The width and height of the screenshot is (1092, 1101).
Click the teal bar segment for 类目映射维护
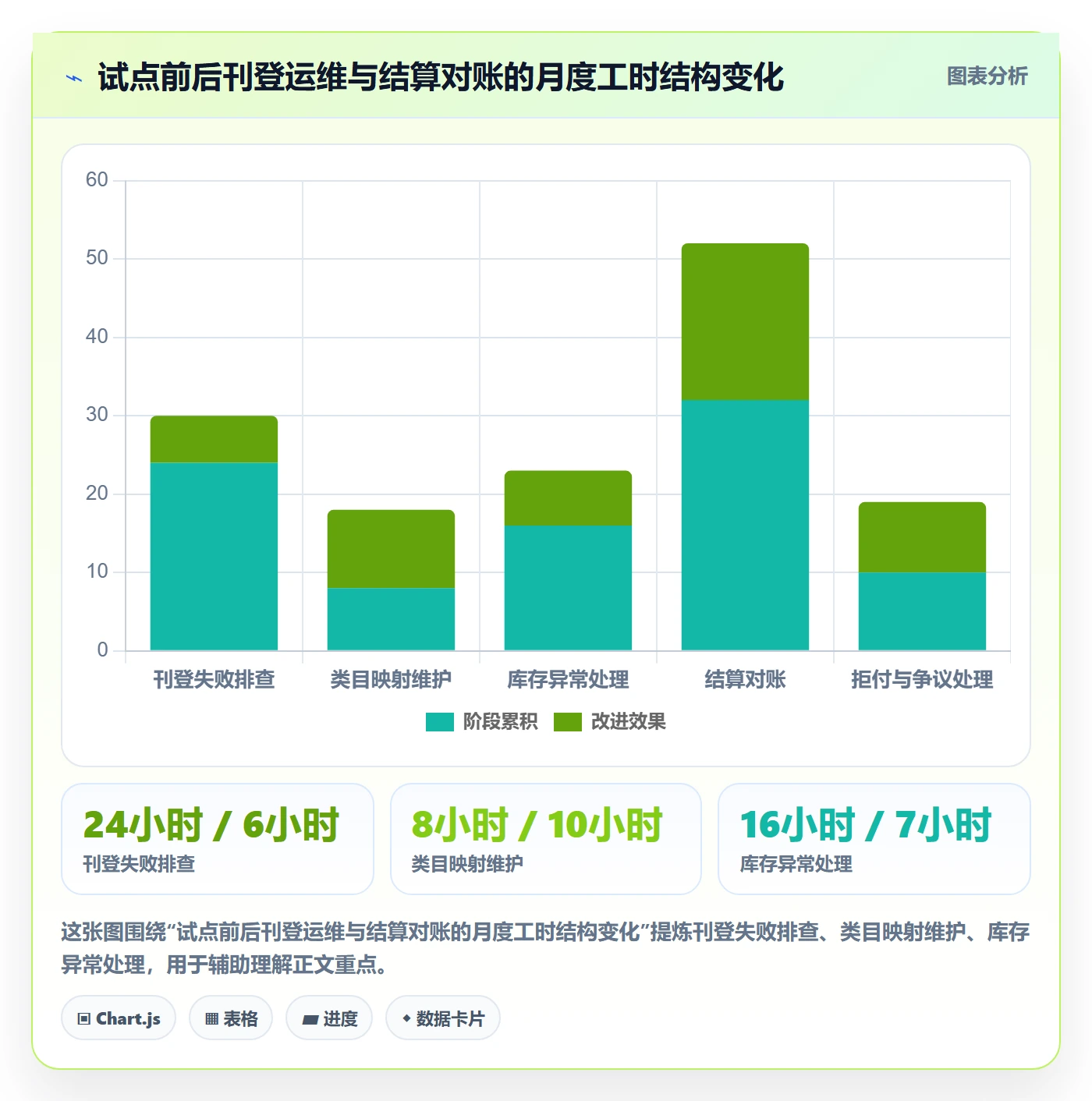coord(391,619)
